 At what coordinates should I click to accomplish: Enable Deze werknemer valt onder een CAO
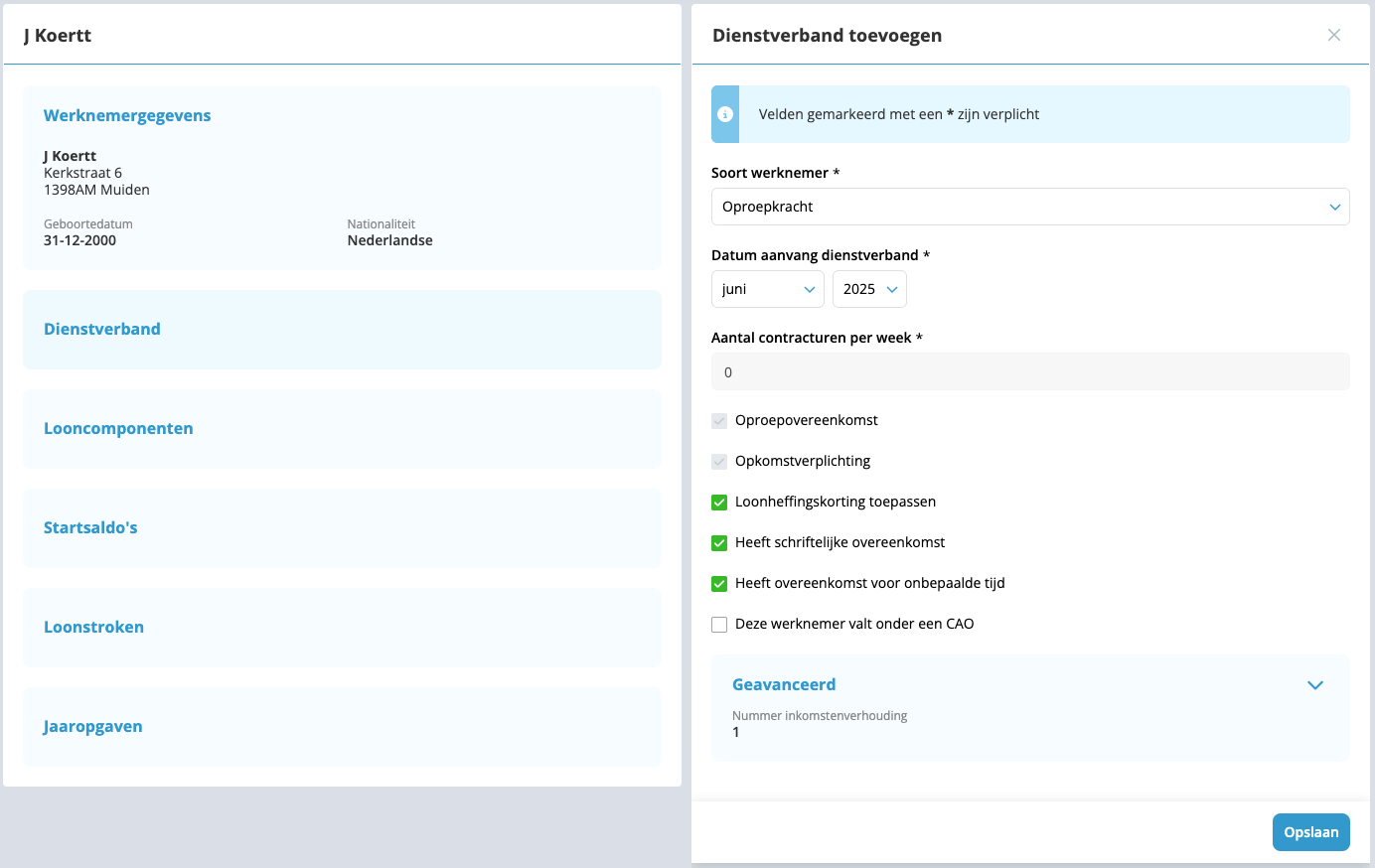coord(719,625)
